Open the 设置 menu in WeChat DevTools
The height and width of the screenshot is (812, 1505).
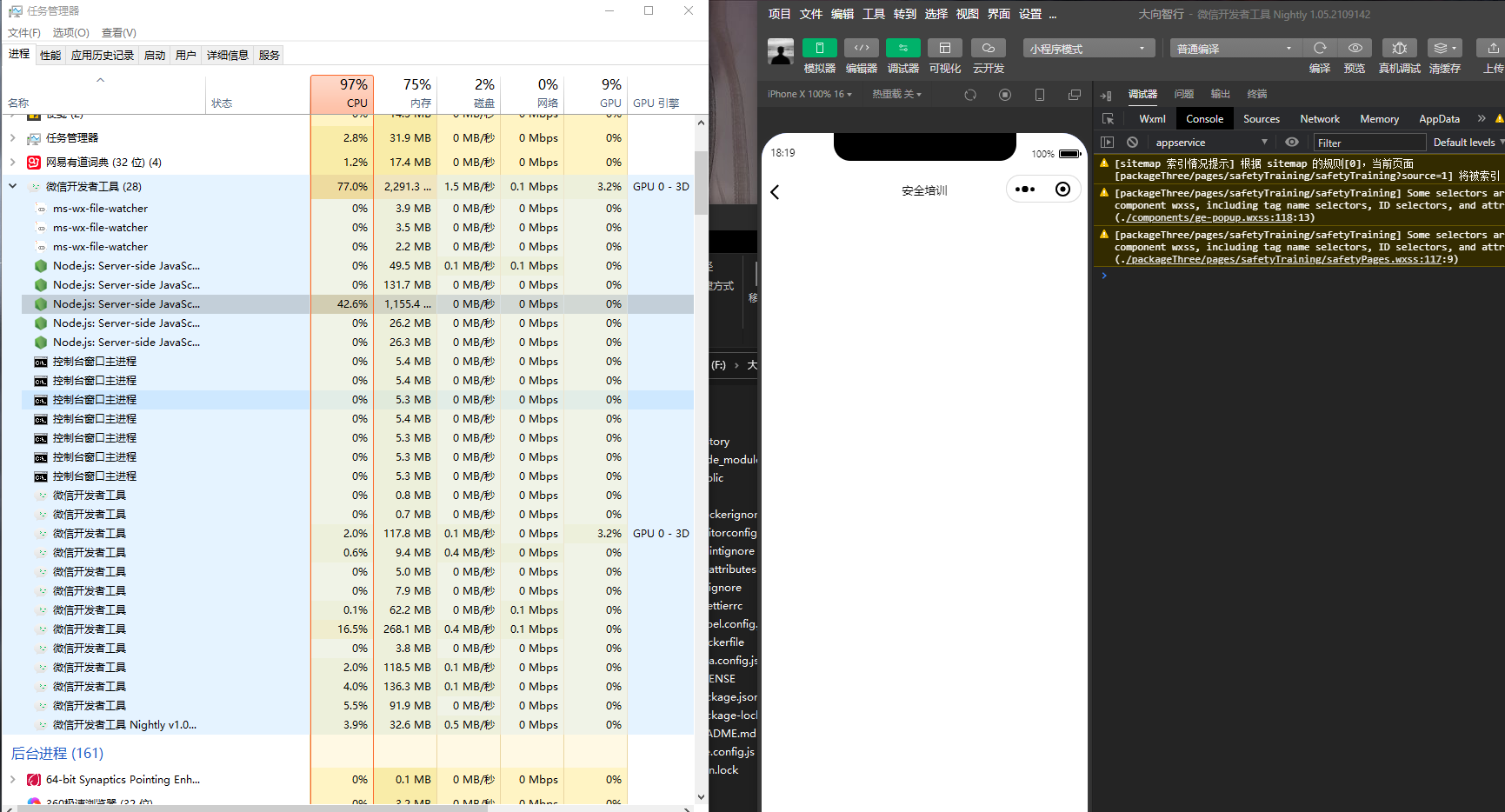[x=1029, y=14]
